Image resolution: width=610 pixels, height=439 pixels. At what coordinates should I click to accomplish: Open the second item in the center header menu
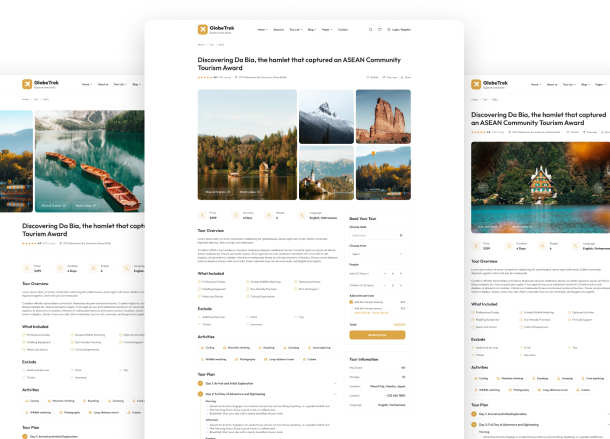[x=279, y=30]
